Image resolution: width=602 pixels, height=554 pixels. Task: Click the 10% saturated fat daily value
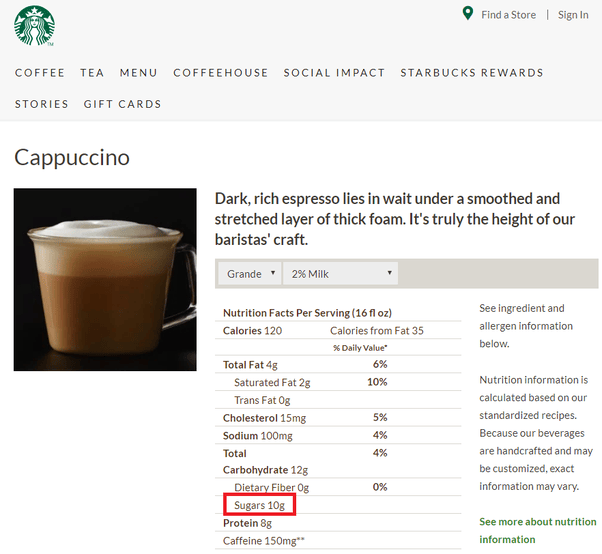[x=377, y=382]
